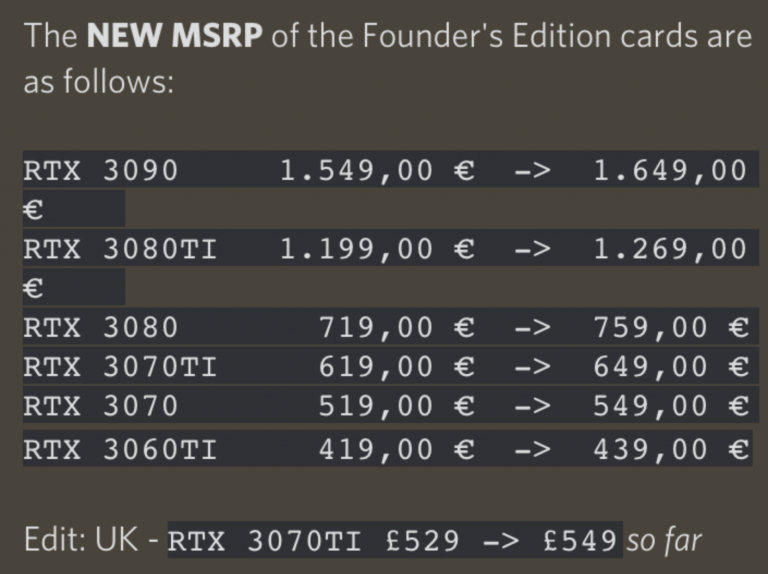Click the RTX 3080TI new price 1.269,00

(670, 249)
